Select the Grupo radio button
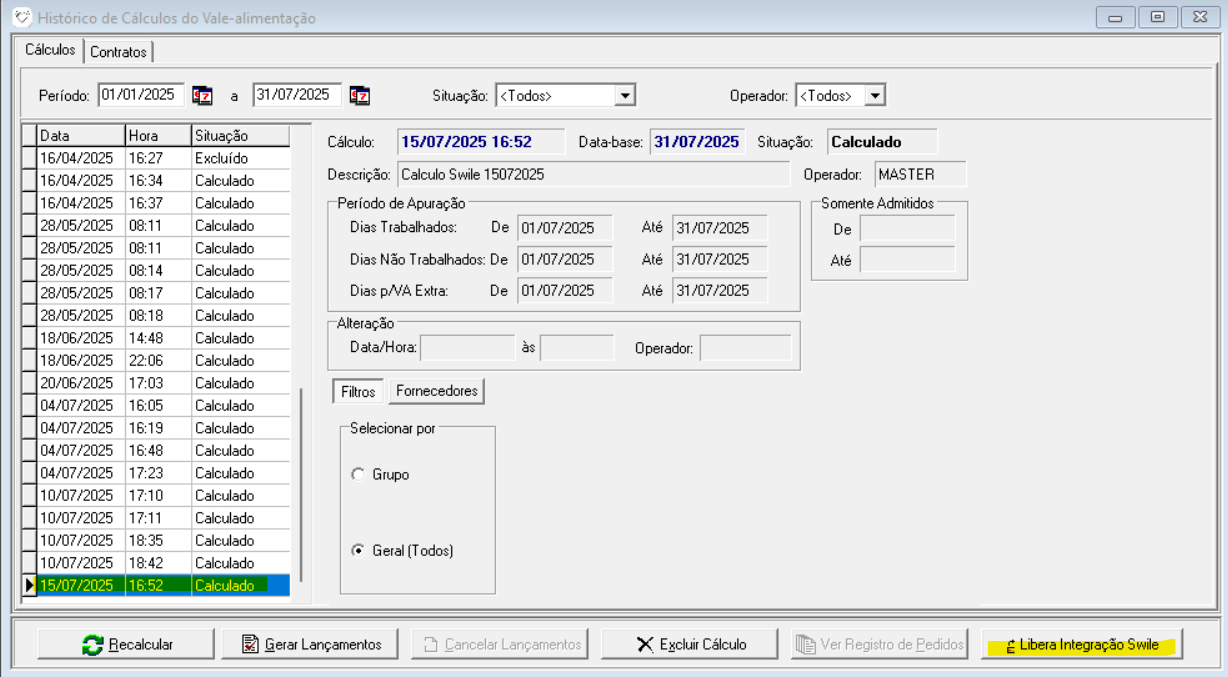Viewport: 1228px width, 677px height. pos(358,475)
